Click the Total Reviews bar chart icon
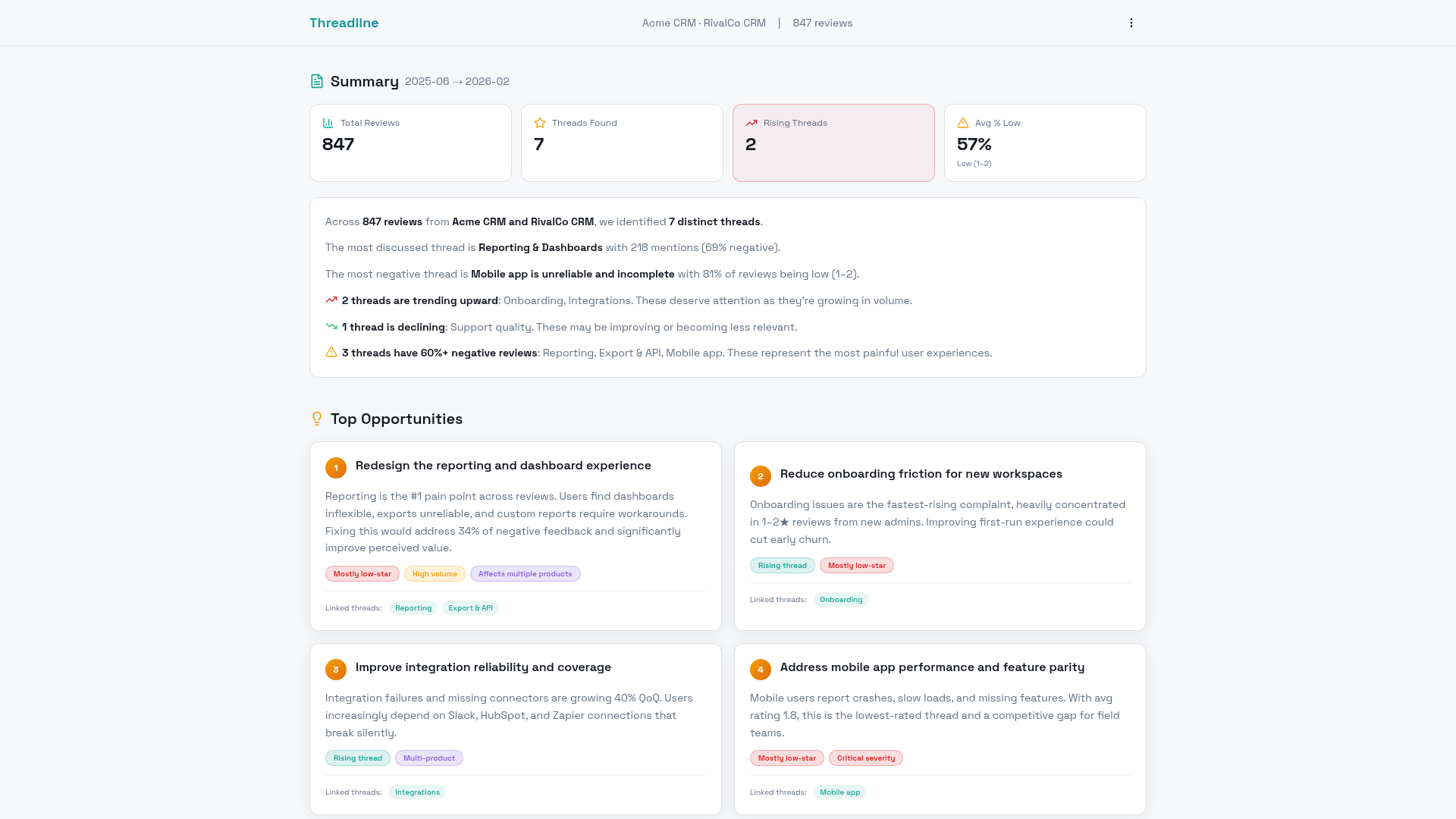1456x819 pixels. click(x=328, y=123)
